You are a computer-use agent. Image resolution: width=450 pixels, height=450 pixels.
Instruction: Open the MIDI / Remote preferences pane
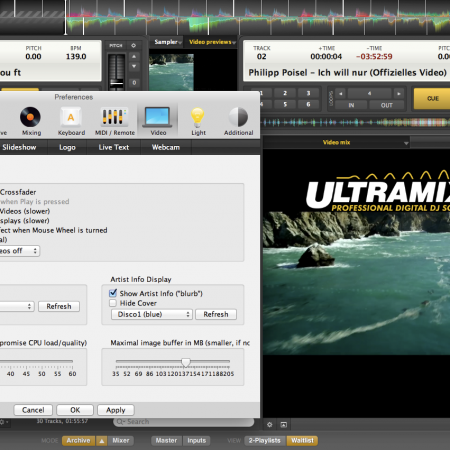(x=115, y=121)
